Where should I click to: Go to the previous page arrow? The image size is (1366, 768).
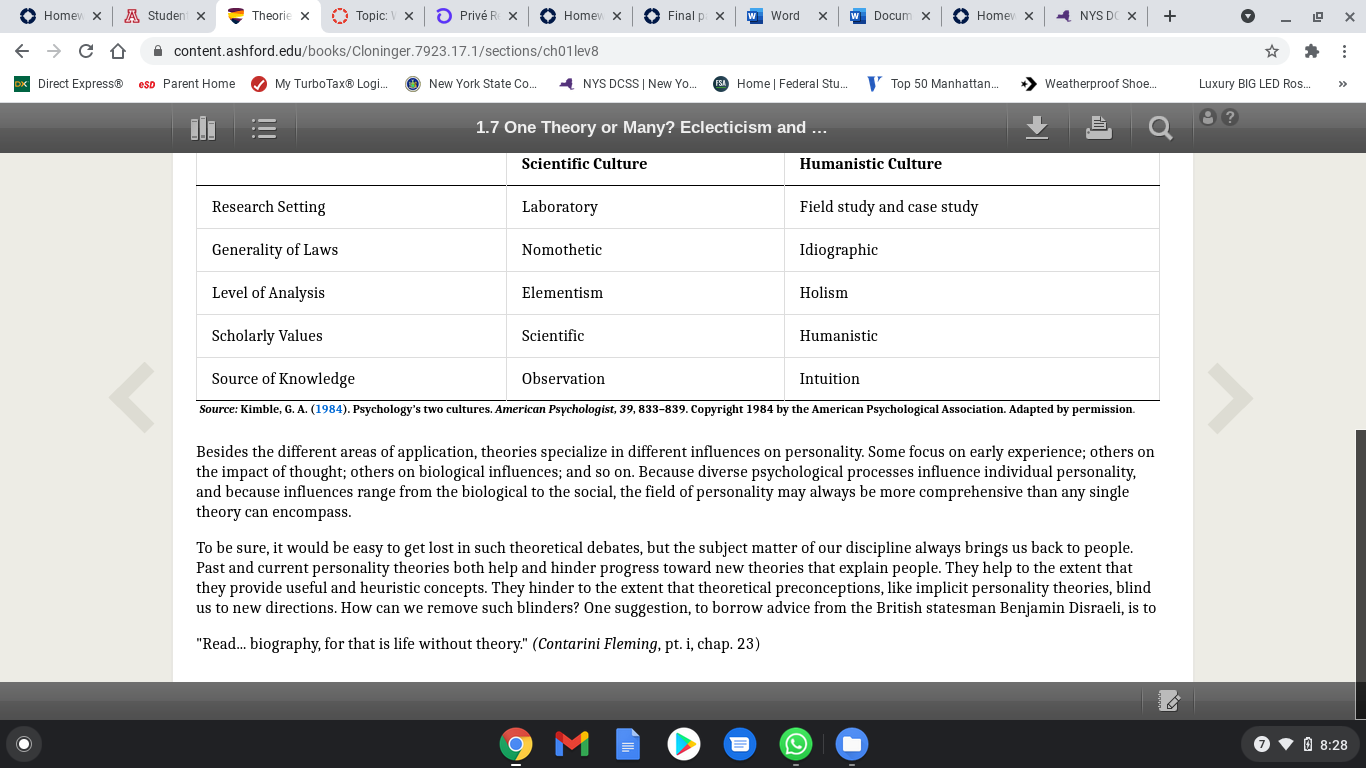click(132, 398)
